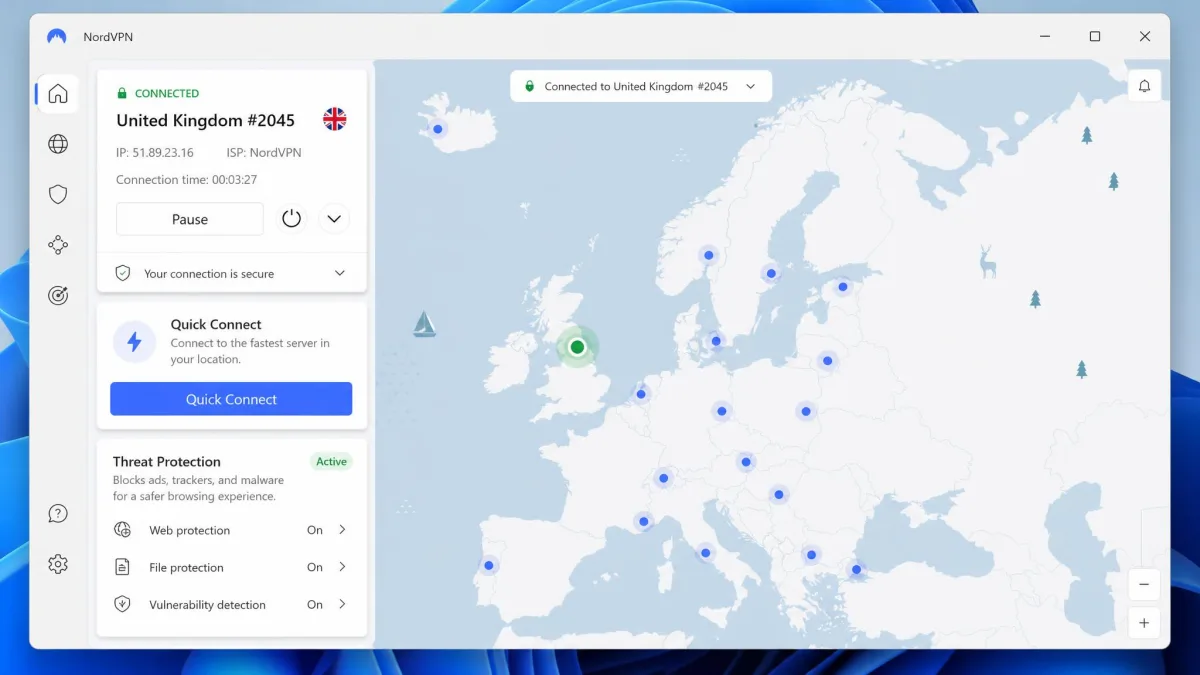The width and height of the screenshot is (1200, 675).
Task: Click the United Kingdom flag icon
Action: [x=334, y=119]
